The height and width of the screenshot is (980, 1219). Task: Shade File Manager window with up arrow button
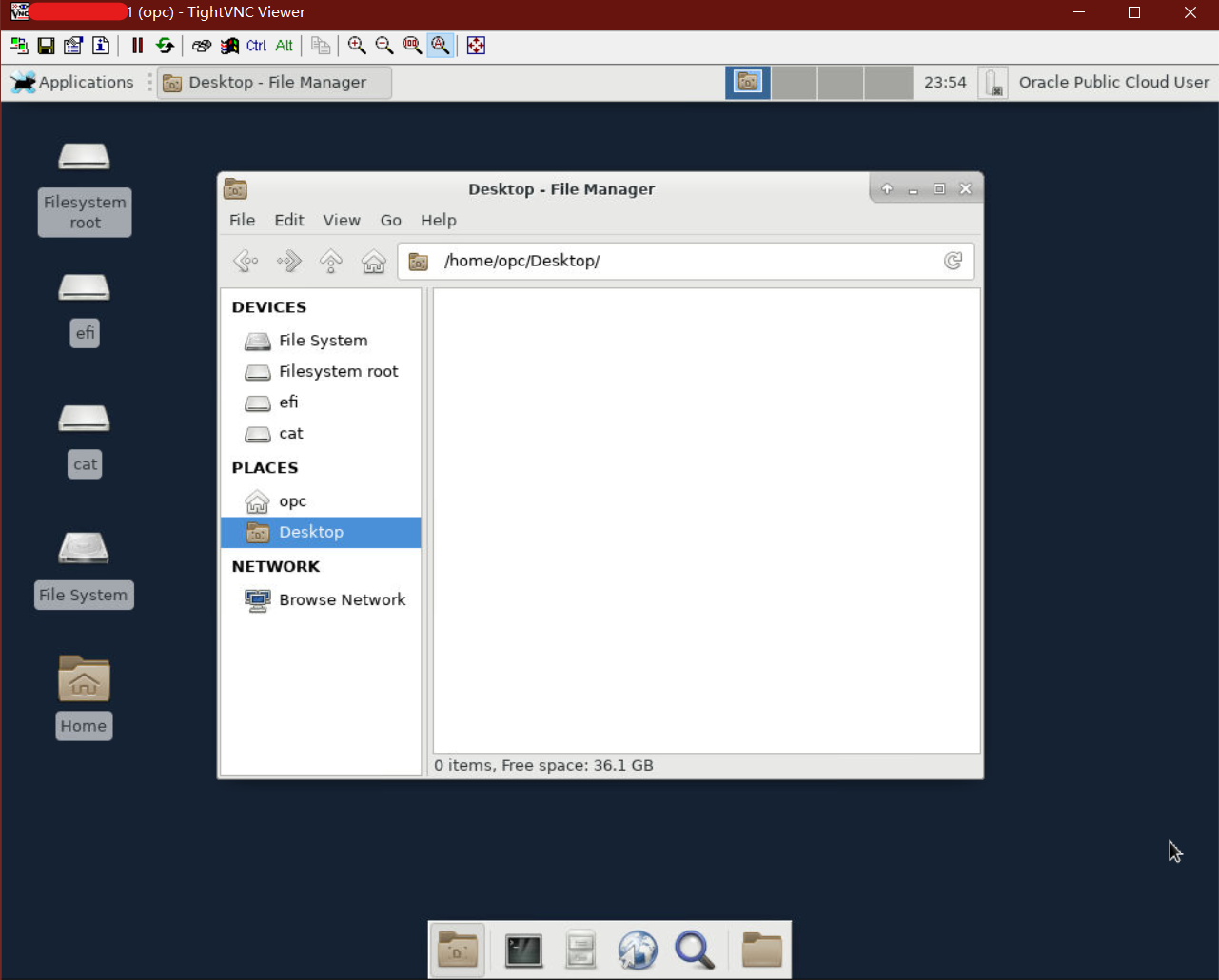pyautogui.click(x=887, y=188)
